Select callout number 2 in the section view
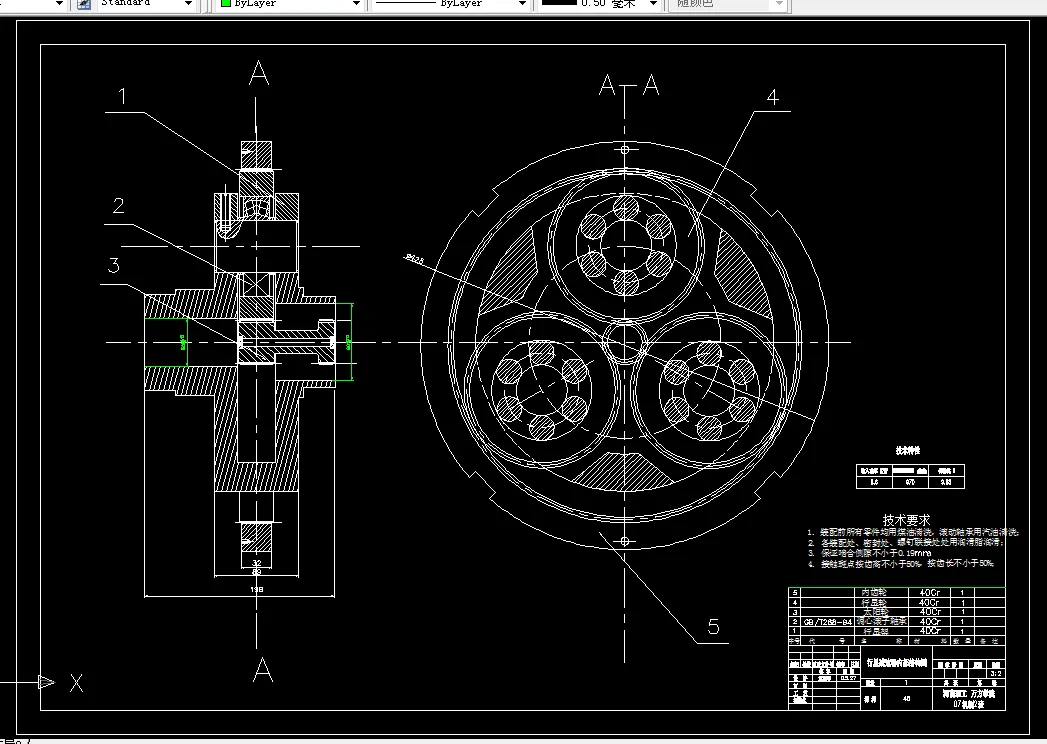The image size is (1047, 744). pyautogui.click(x=118, y=206)
